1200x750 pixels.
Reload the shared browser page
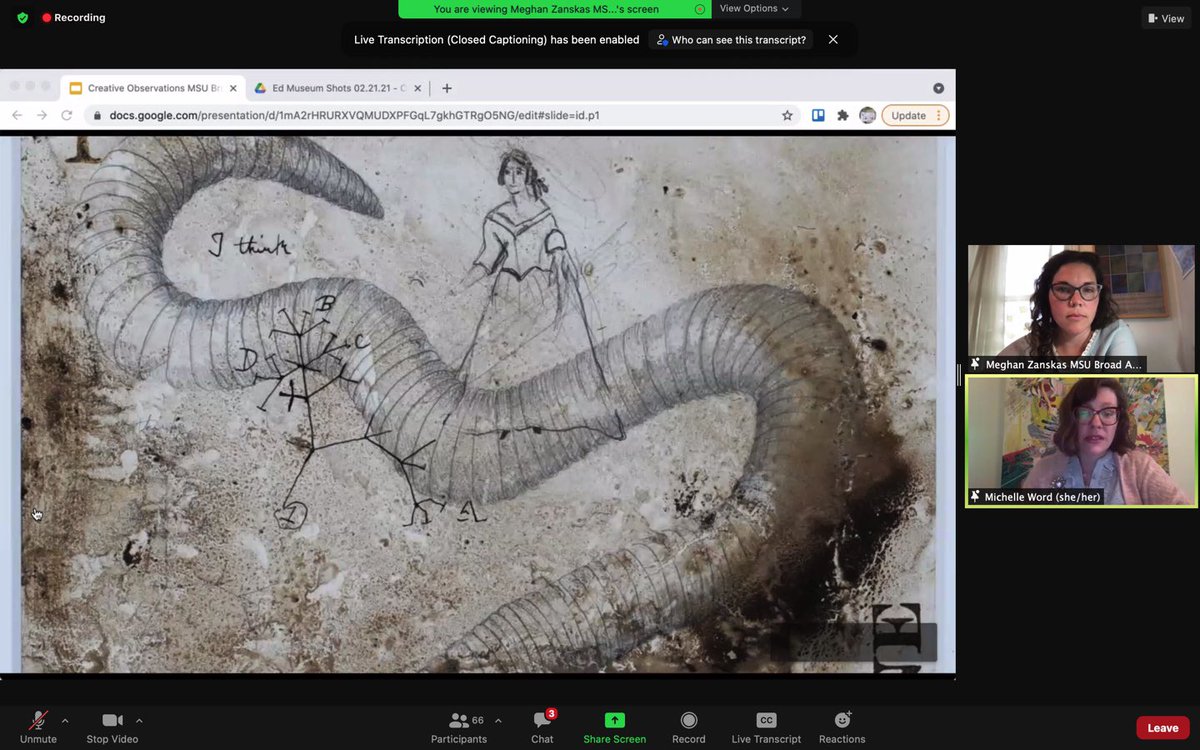pos(67,115)
